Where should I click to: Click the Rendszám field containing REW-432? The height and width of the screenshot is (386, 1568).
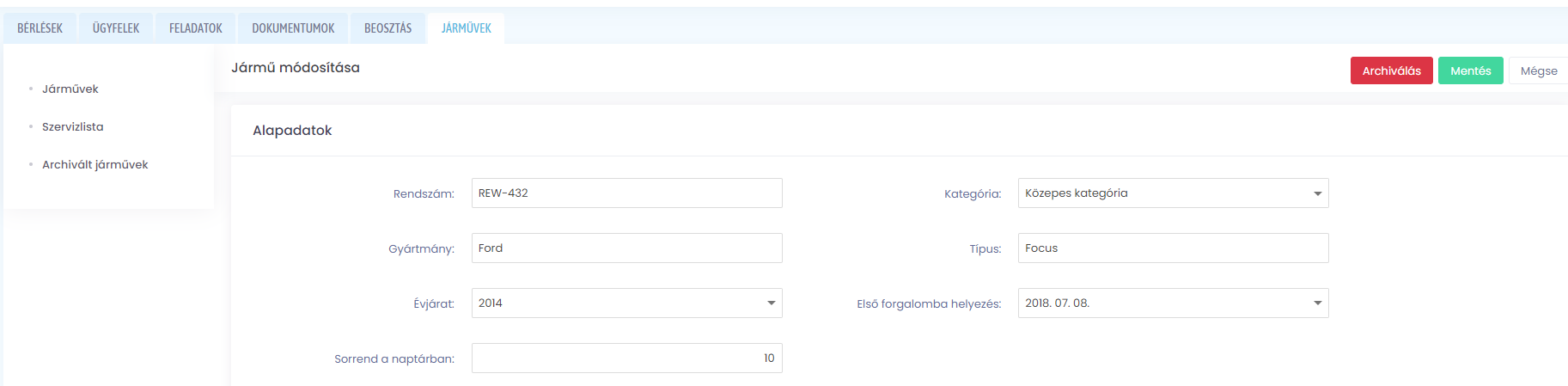pyautogui.click(x=627, y=193)
